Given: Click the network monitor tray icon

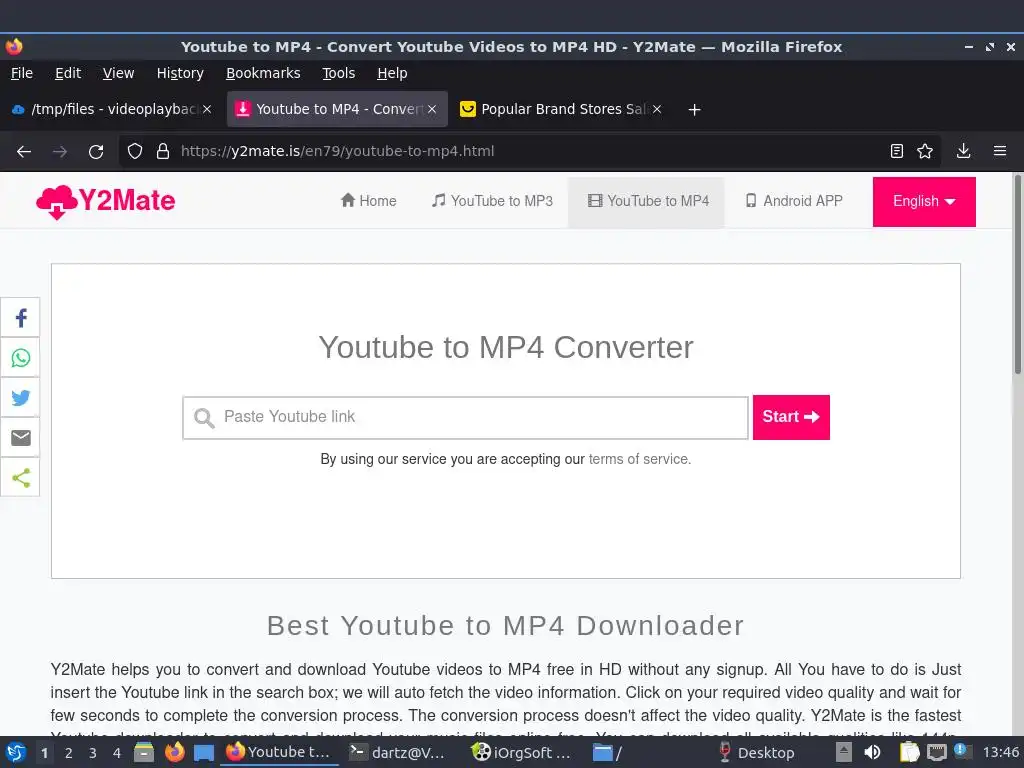Looking at the screenshot, I should tap(936, 753).
